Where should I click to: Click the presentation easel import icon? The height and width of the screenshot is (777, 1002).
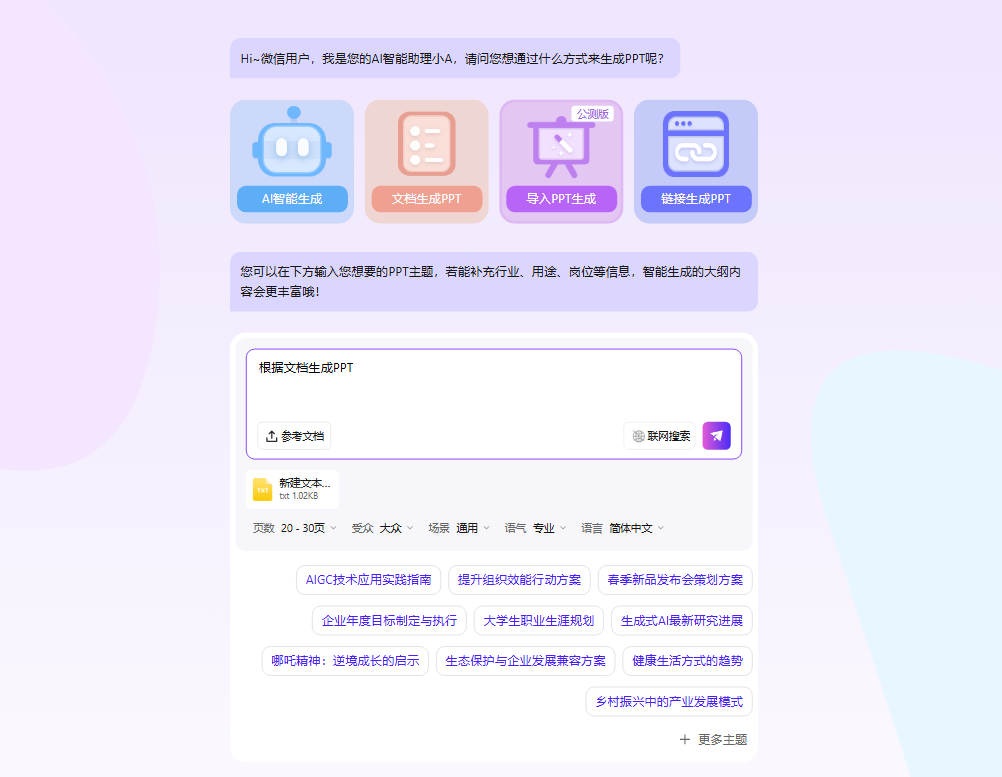pos(561,148)
